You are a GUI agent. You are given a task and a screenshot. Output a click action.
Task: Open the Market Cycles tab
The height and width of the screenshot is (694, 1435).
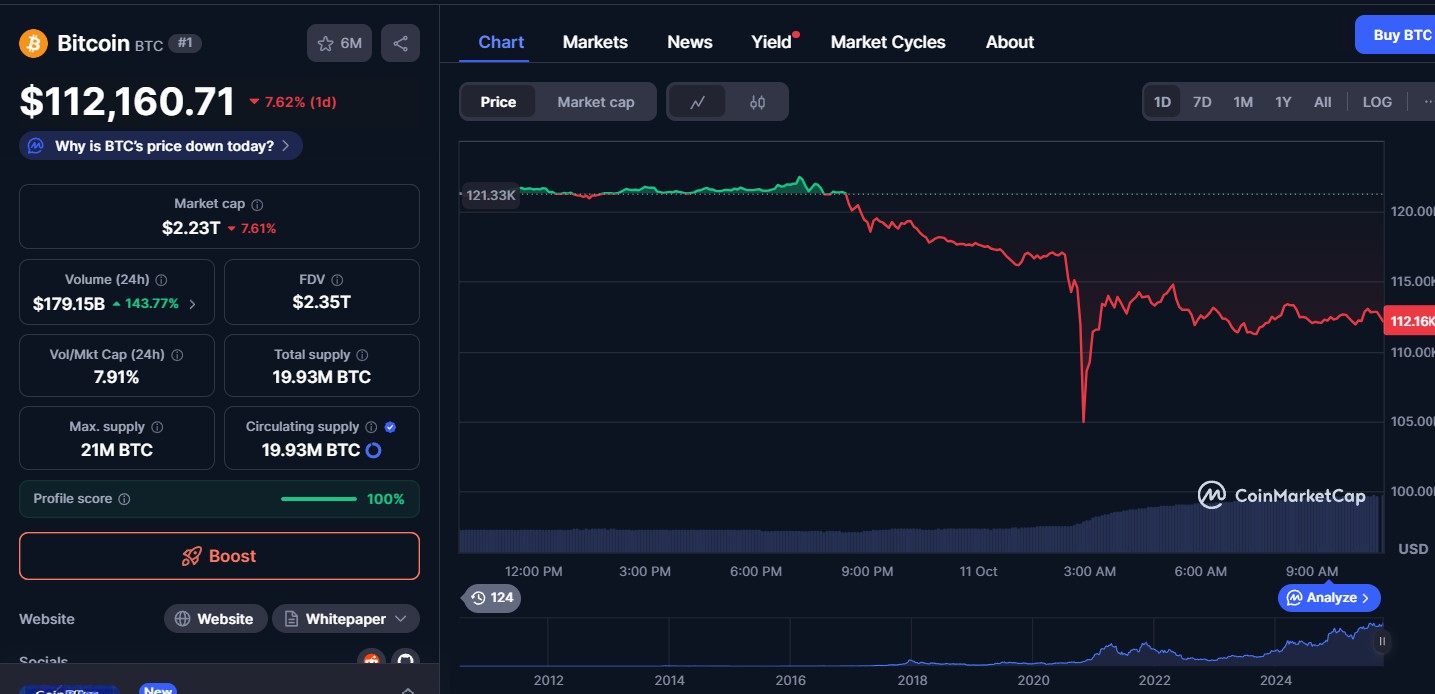coord(887,42)
